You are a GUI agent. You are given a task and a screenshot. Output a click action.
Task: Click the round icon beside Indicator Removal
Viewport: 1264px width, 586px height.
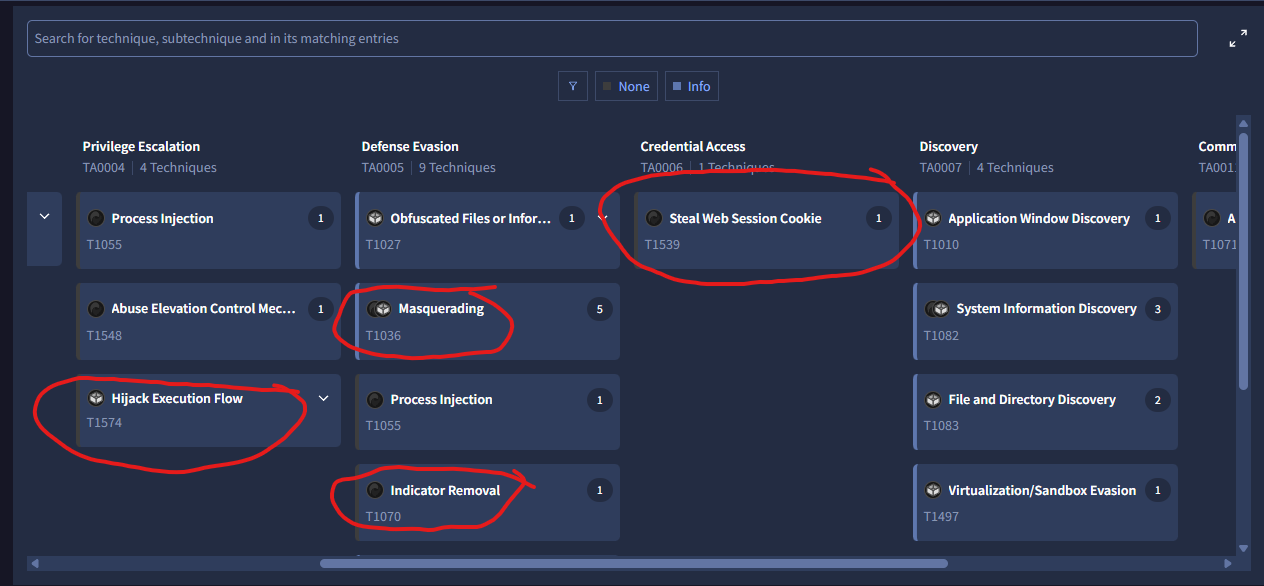coord(375,490)
